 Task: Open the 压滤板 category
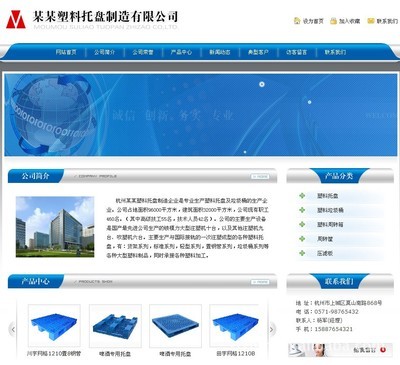(325, 253)
